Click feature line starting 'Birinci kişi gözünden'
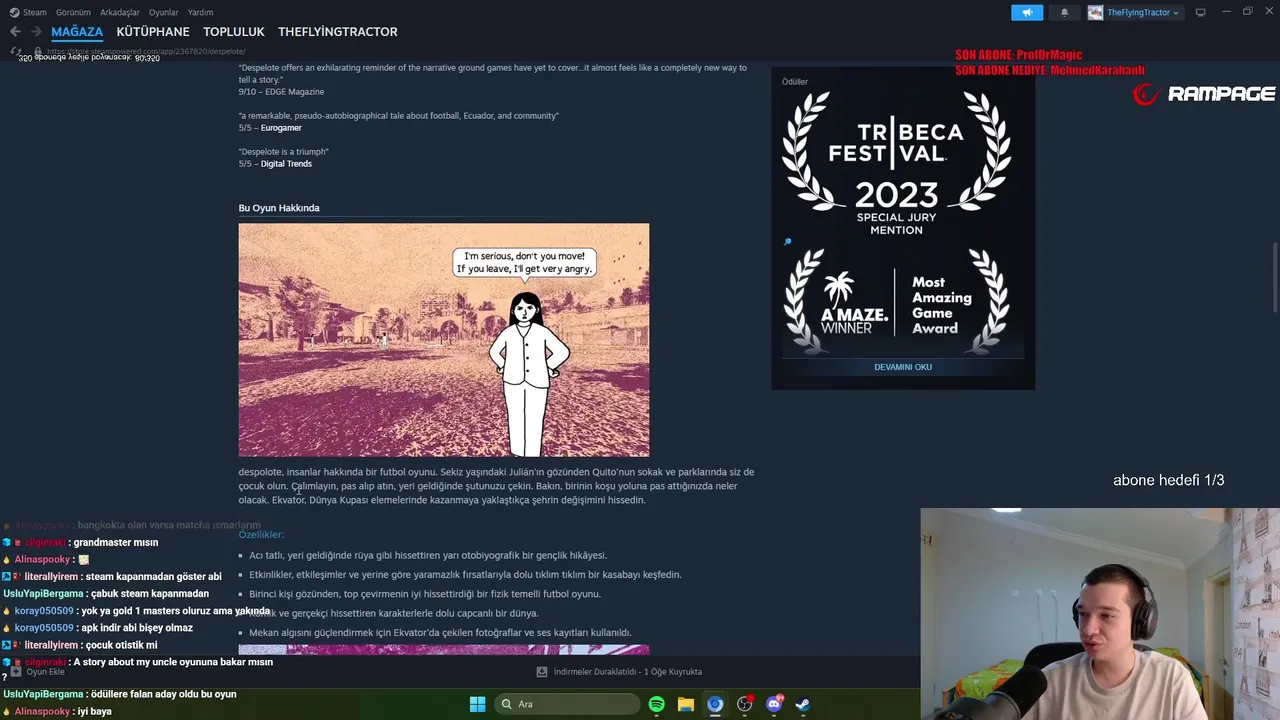Viewport: 1280px width, 720px height. [x=425, y=594]
